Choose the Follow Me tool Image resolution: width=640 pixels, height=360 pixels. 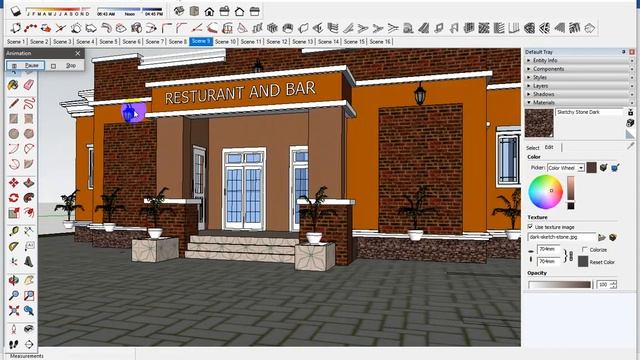29,198
